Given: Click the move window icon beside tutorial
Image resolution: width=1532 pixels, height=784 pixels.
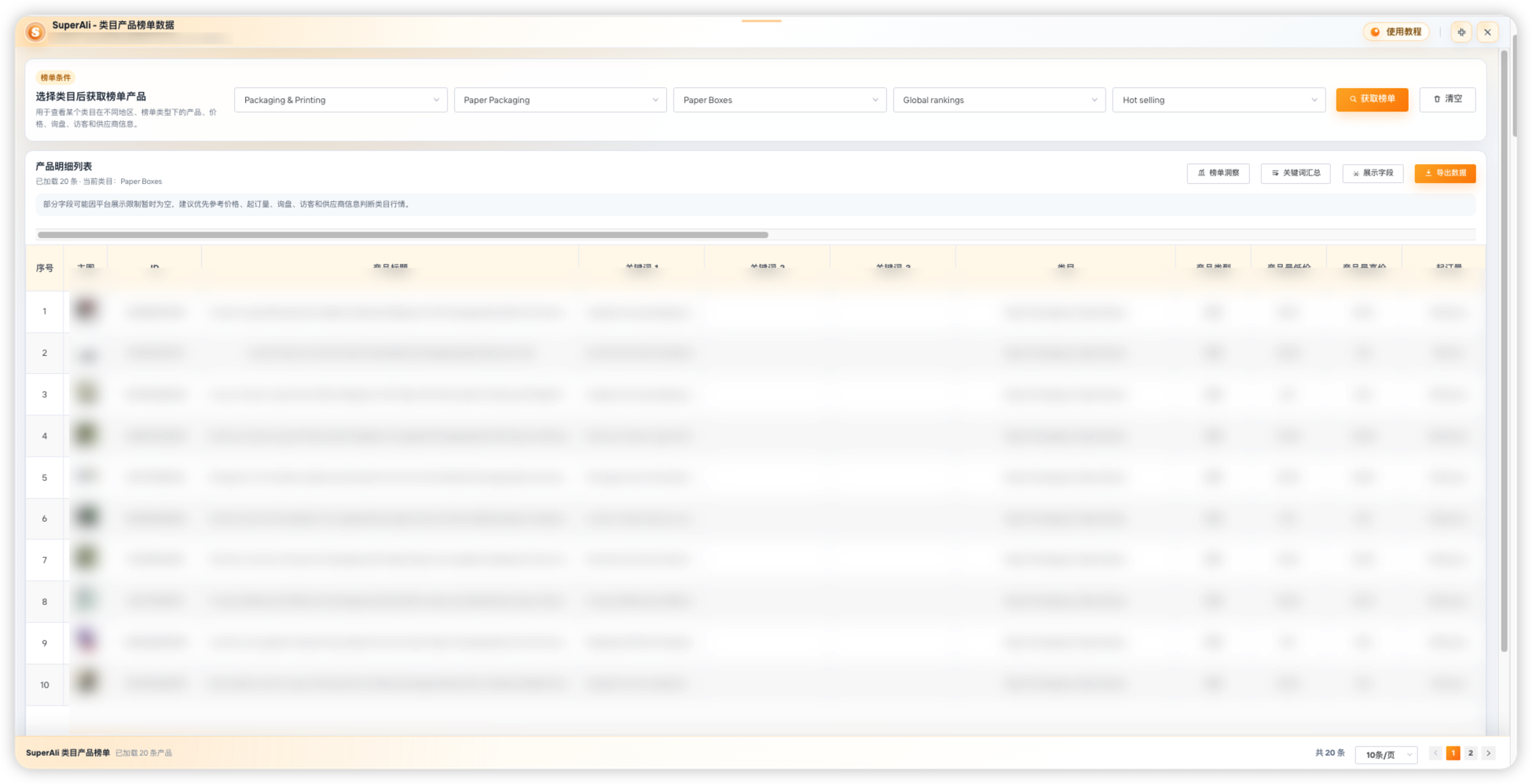Looking at the screenshot, I should click(1461, 32).
